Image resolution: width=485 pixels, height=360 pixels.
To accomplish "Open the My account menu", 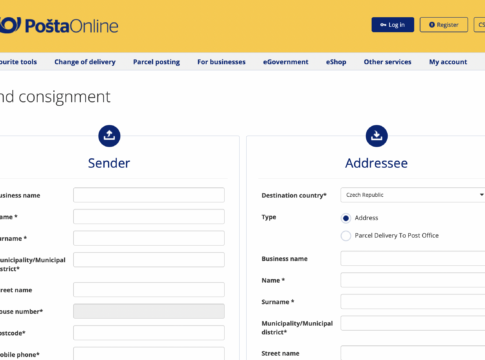I will [x=448, y=62].
